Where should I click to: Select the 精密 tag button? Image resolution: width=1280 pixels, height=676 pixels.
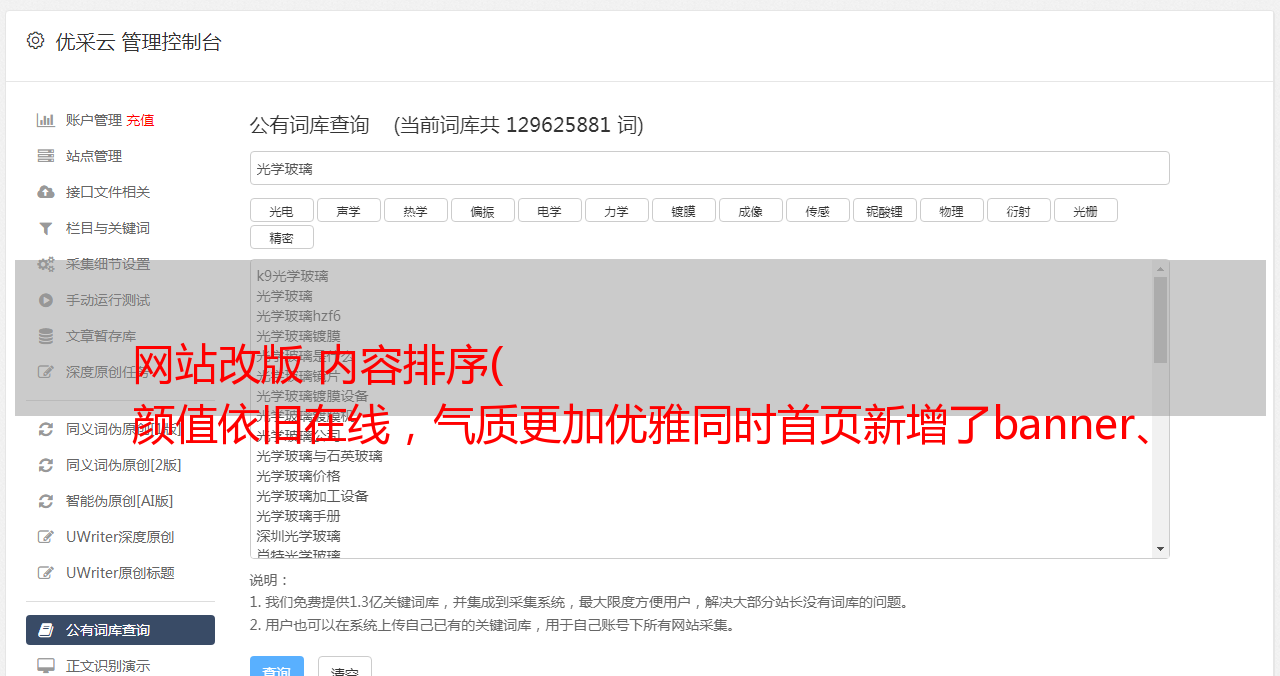pyautogui.click(x=282, y=238)
